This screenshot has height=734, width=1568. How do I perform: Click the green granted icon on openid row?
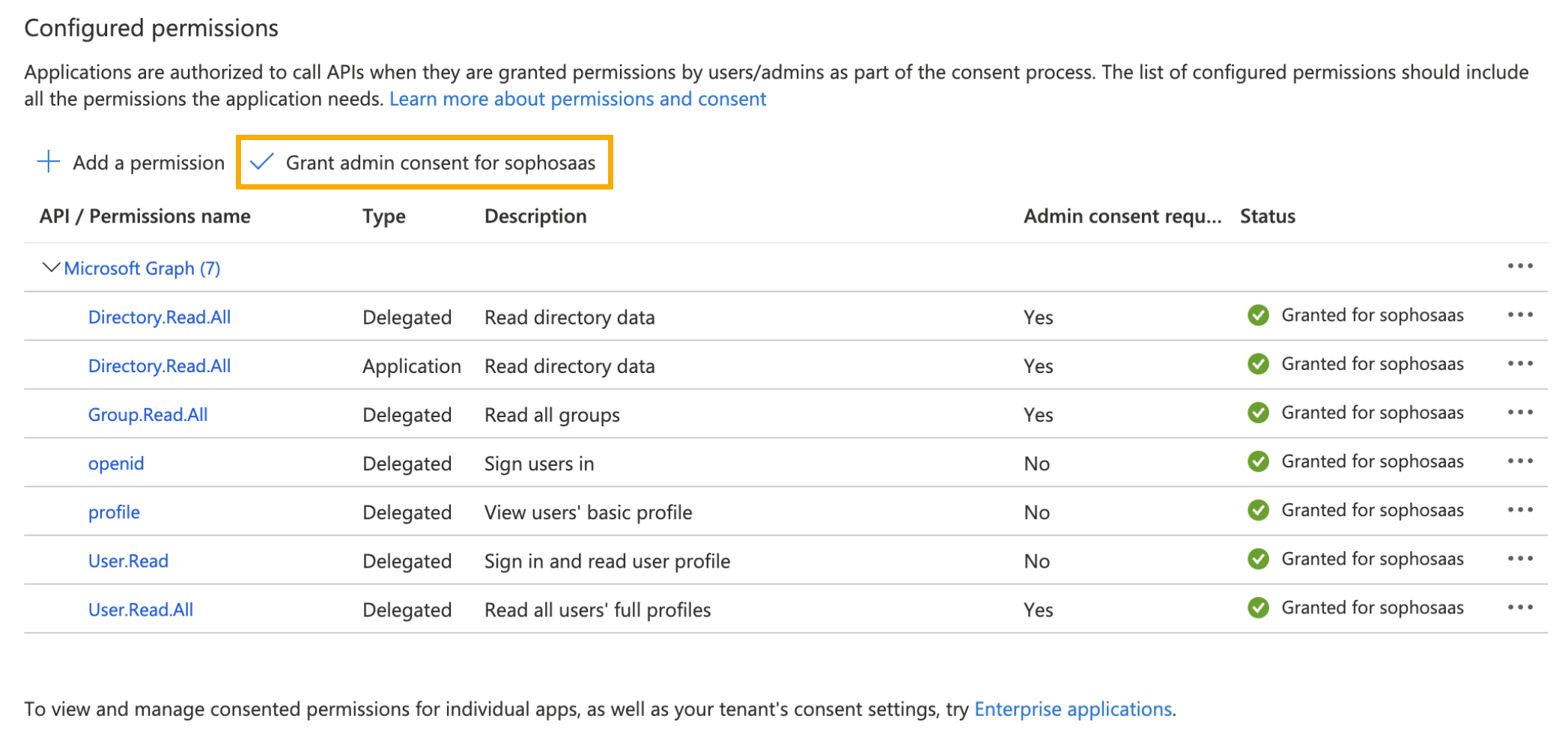point(1259,461)
